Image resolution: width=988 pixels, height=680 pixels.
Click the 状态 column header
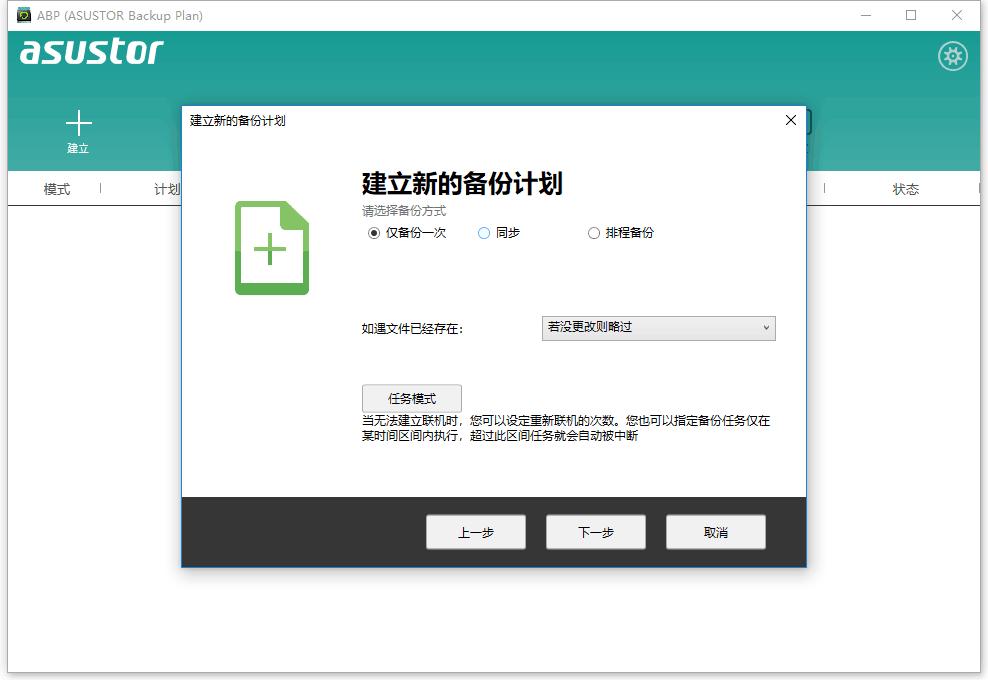click(x=905, y=188)
